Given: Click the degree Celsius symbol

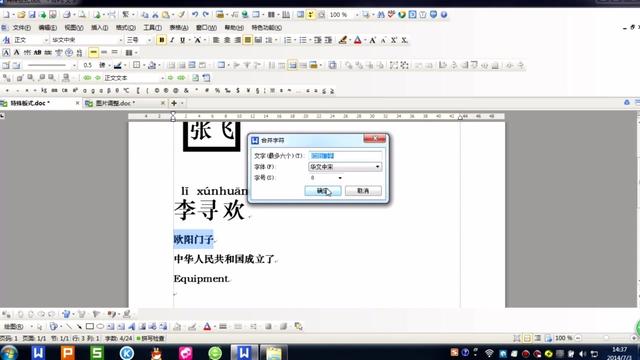Looking at the screenshot, I should point(127,91).
